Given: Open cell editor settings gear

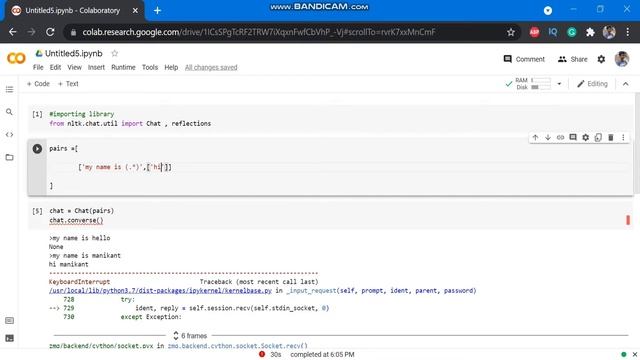Looking at the screenshot, I should tap(586, 138).
